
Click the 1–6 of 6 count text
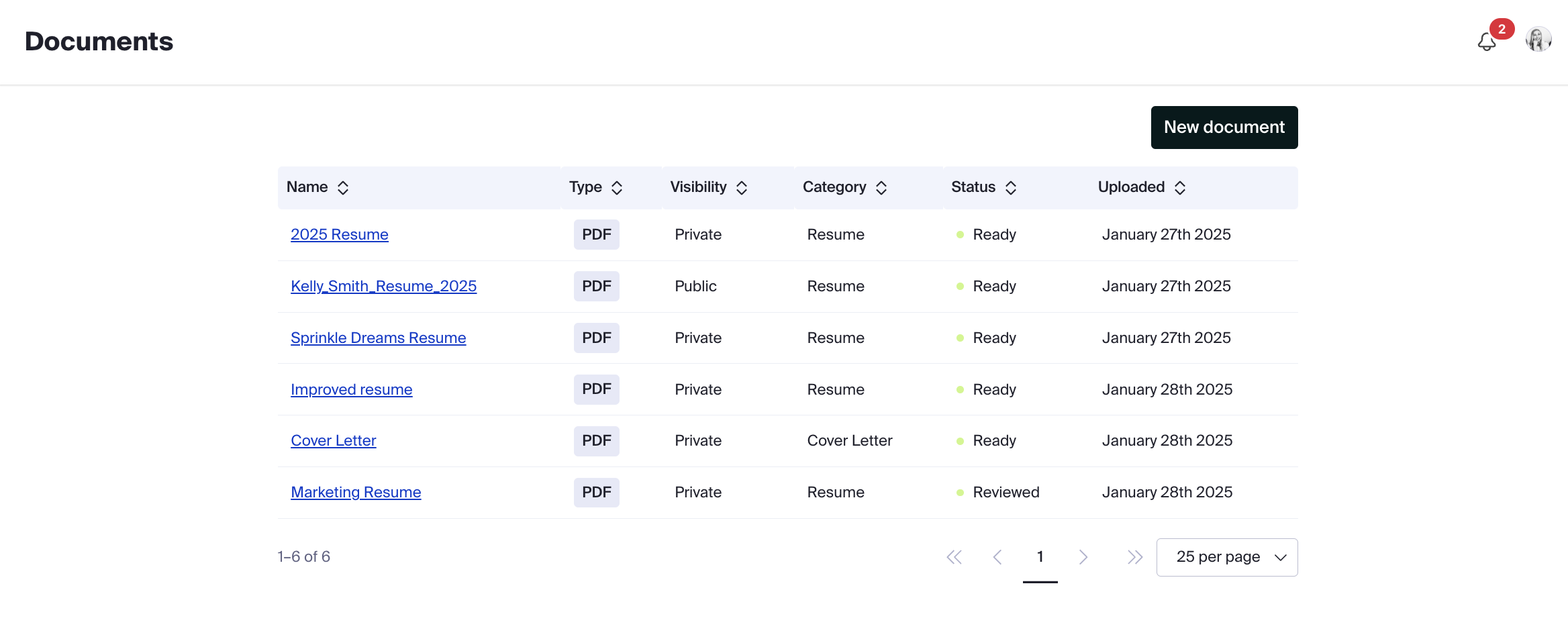304,557
